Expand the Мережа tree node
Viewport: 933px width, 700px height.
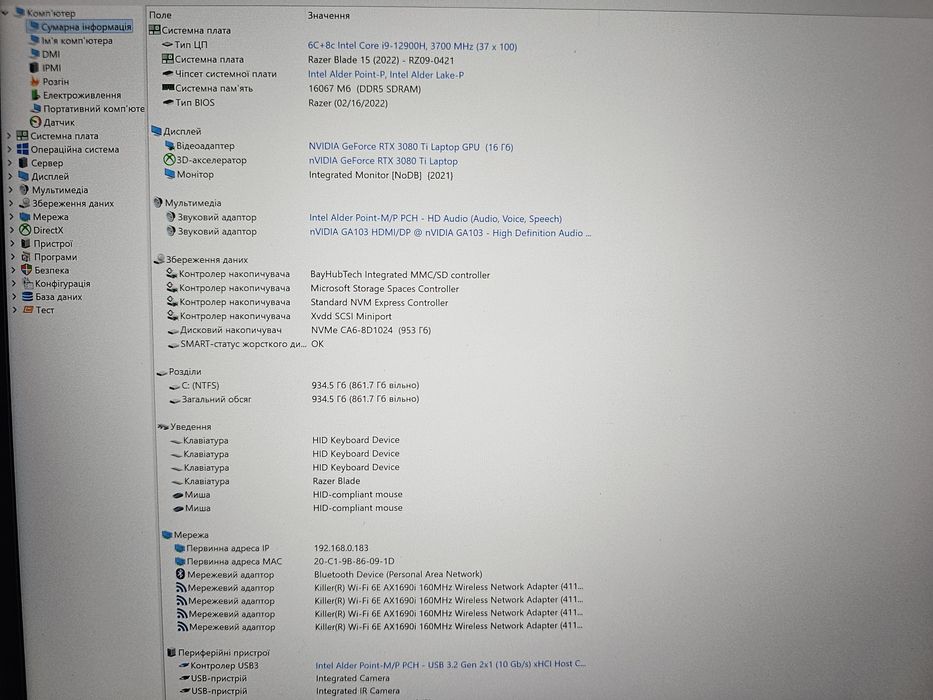(12, 217)
